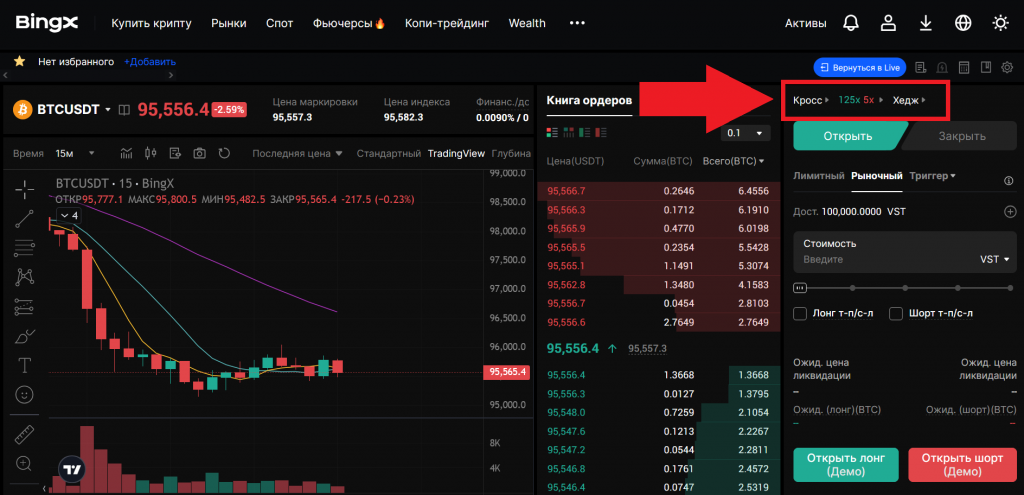Image resolution: width=1024 pixels, height=495 pixels.
Task: Click the Открыть лонг (Демо) button
Action: tap(845, 464)
